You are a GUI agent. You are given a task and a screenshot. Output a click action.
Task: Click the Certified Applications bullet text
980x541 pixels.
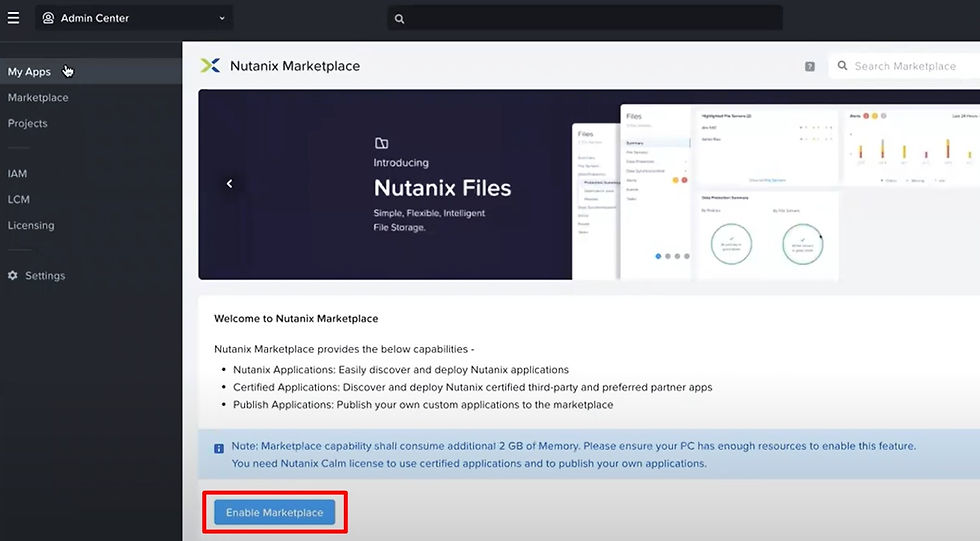472,387
